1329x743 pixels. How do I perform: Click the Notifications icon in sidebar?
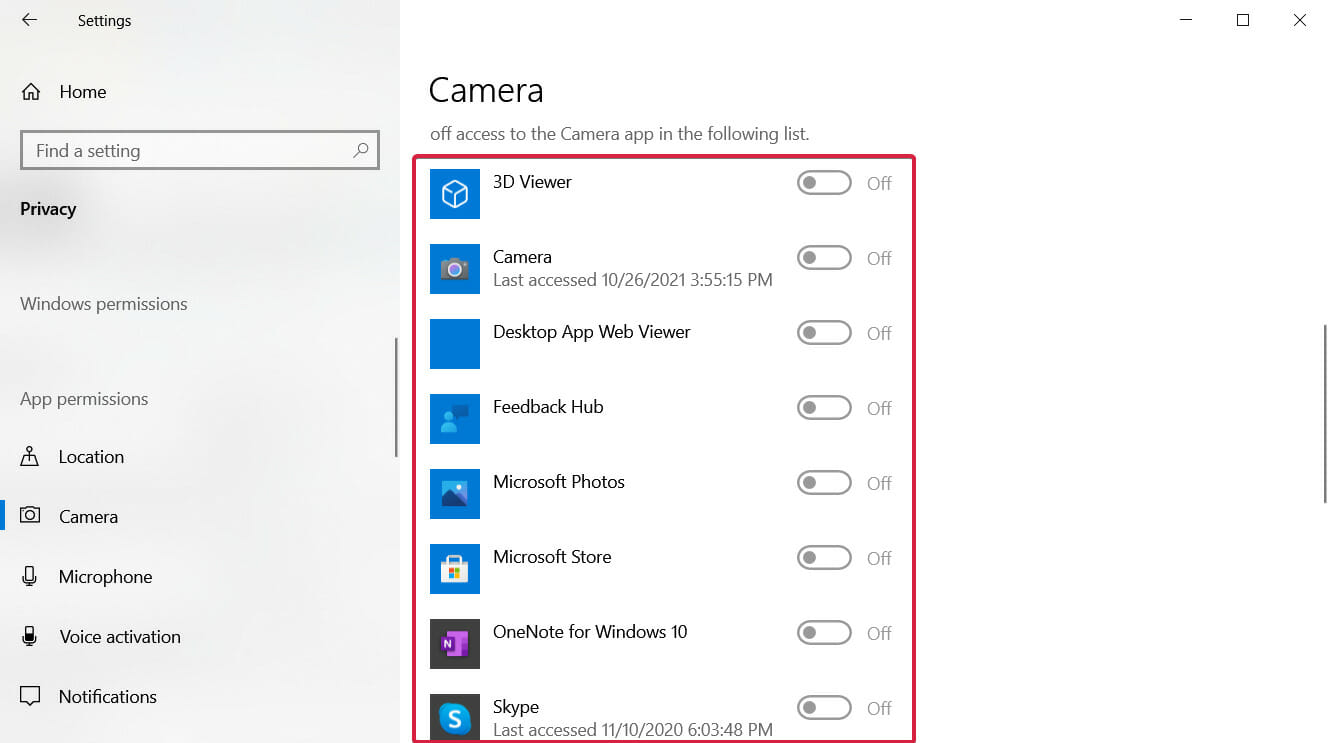tap(30, 696)
